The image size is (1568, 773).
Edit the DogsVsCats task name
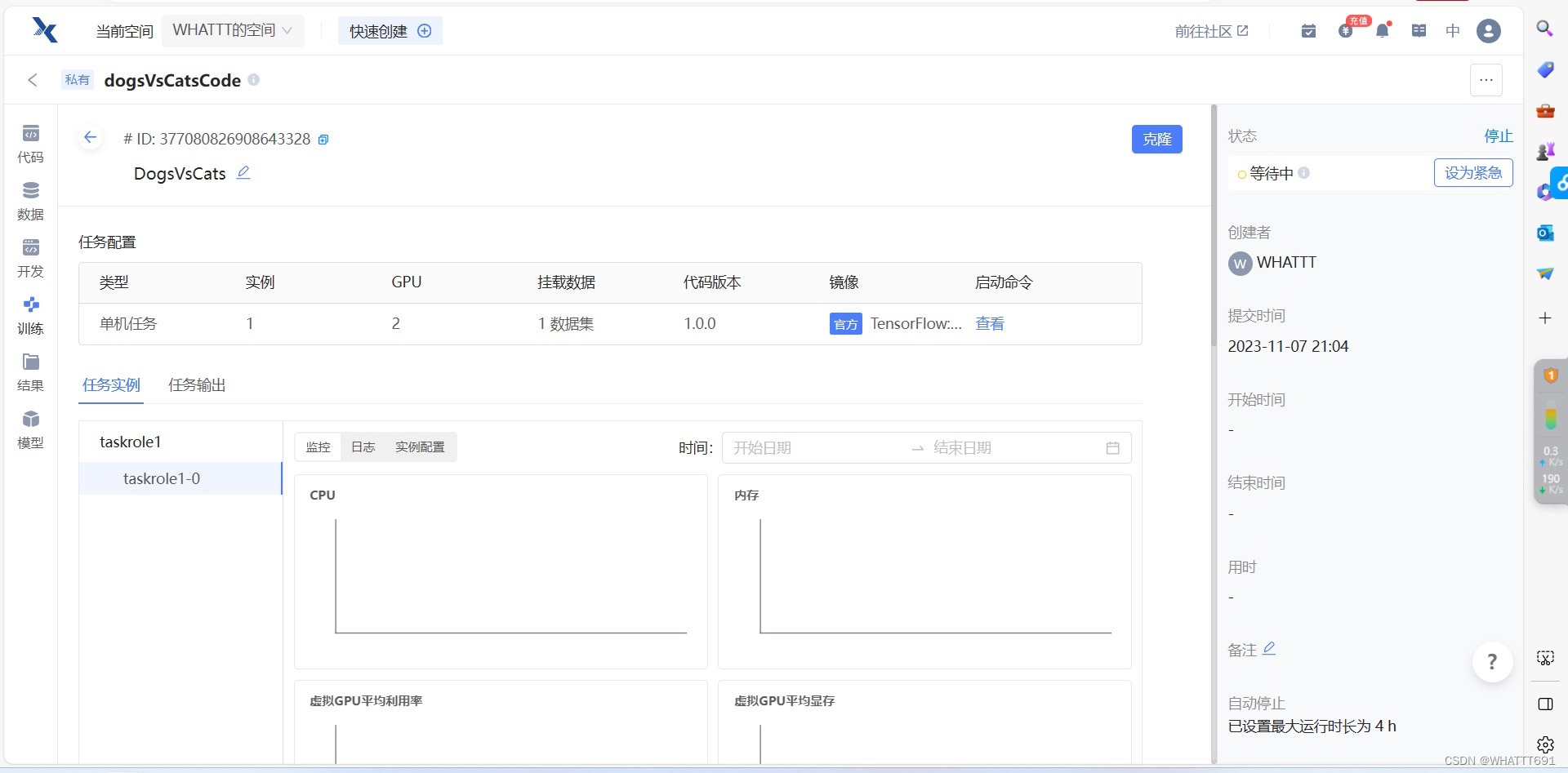click(243, 172)
